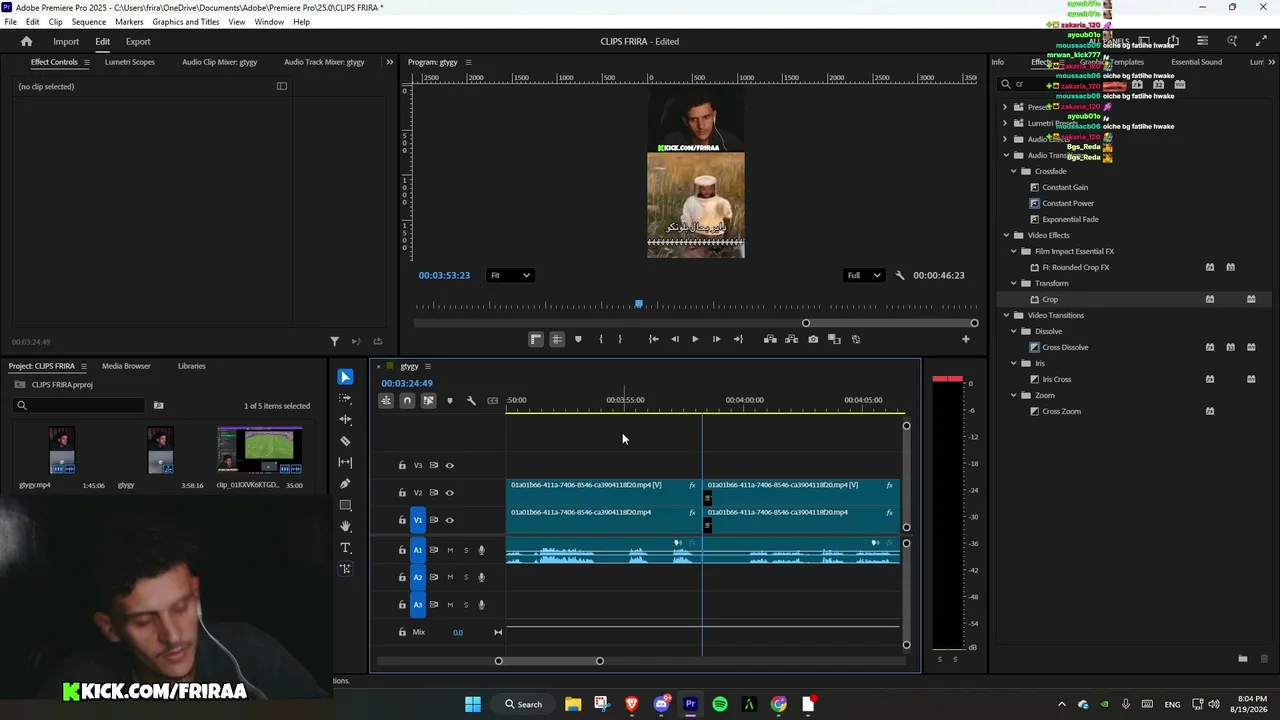Toggle V3 track output eye

pyautogui.click(x=449, y=465)
